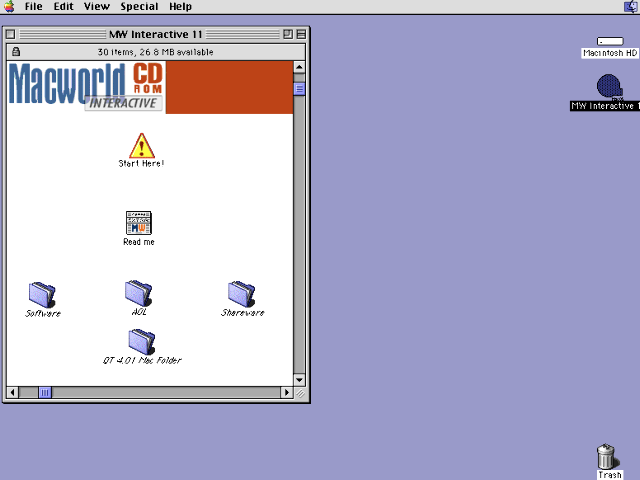Open the Edit menu
The height and width of the screenshot is (480, 640).
[63, 7]
